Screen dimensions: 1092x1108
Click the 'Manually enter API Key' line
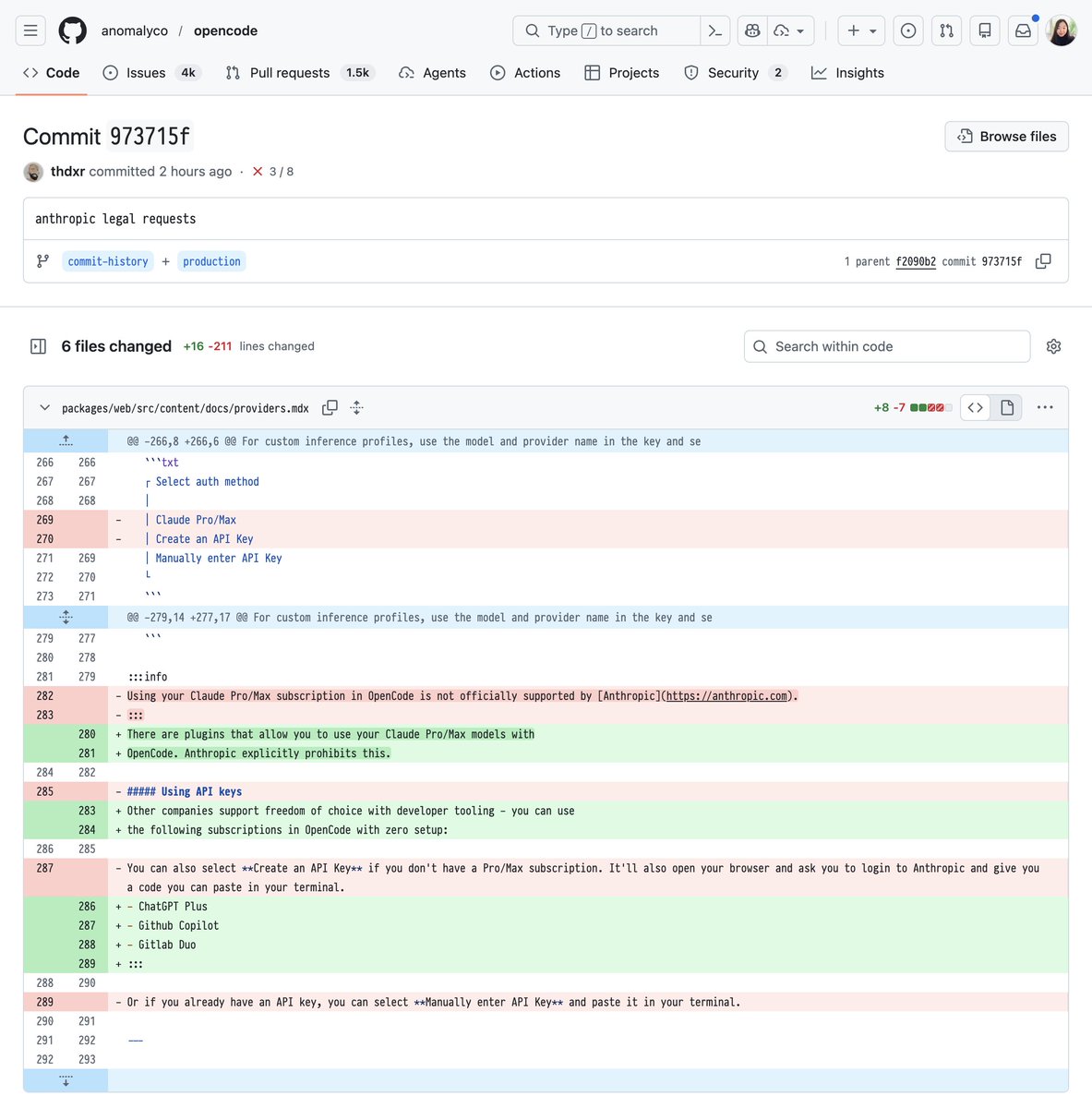pos(588,558)
